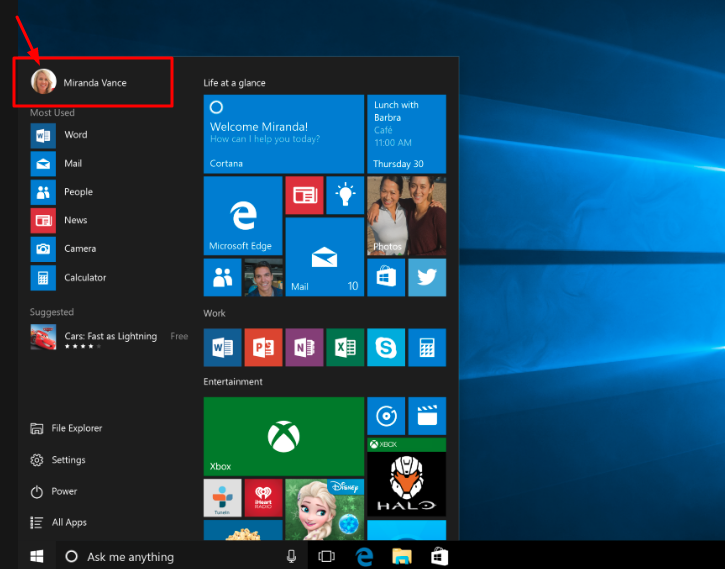Open Mail in the Most Used list
725x569 pixels.
56,164
